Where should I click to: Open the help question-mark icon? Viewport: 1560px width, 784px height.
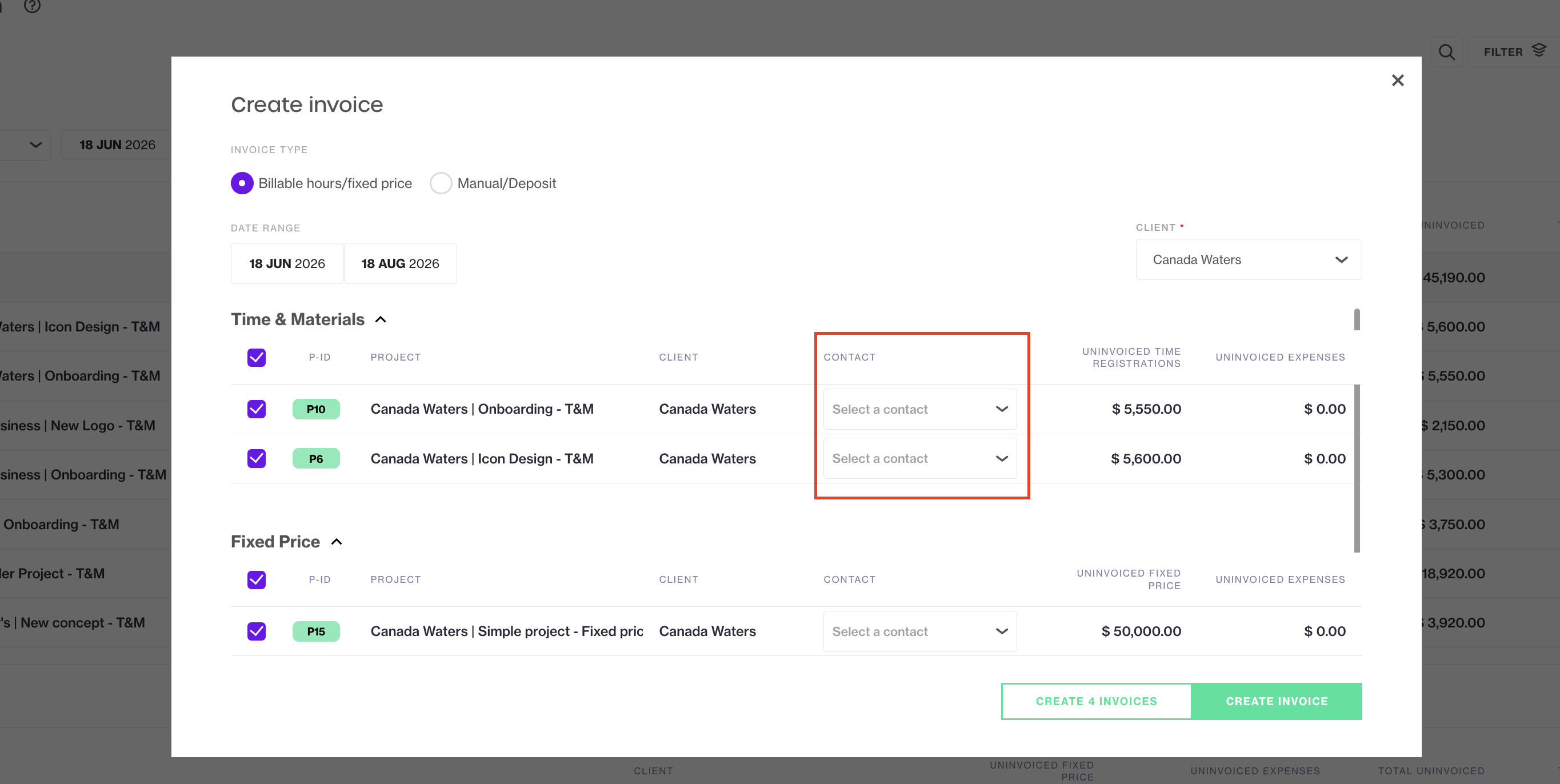(x=32, y=6)
